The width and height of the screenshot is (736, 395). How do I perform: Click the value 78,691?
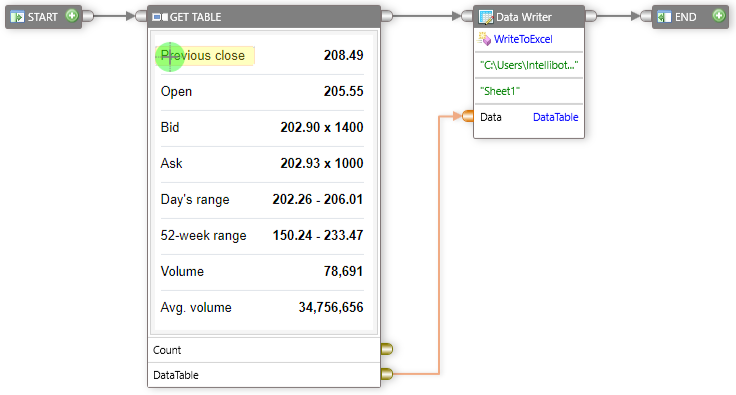[343, 272]
